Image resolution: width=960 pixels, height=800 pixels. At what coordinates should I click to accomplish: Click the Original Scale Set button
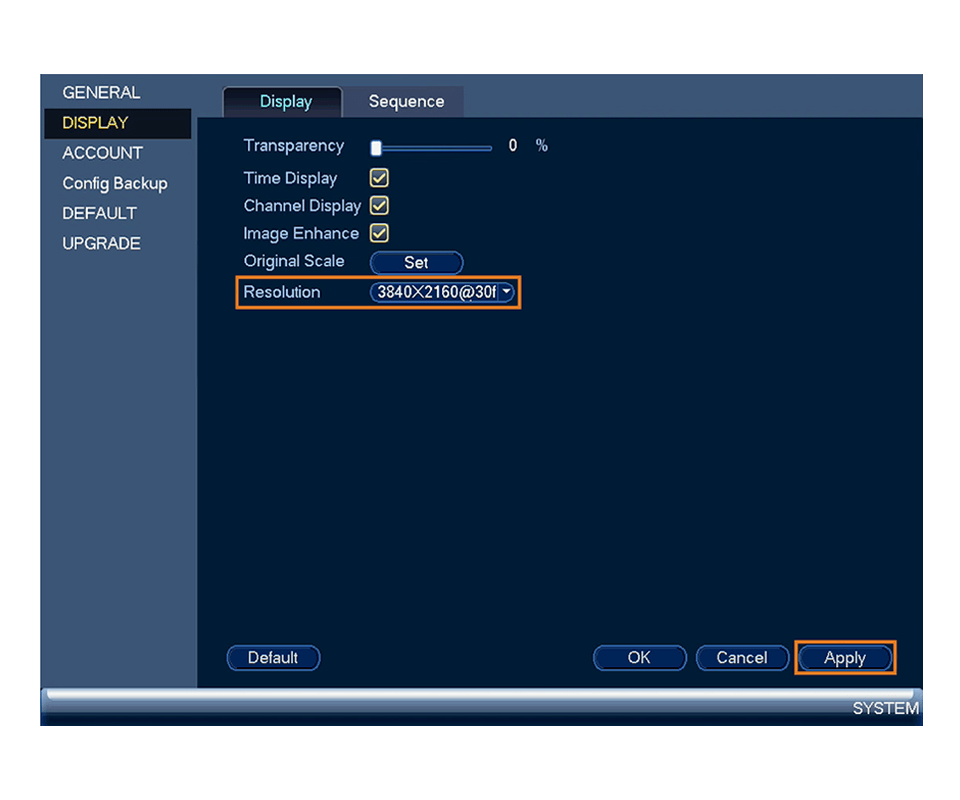416,263
